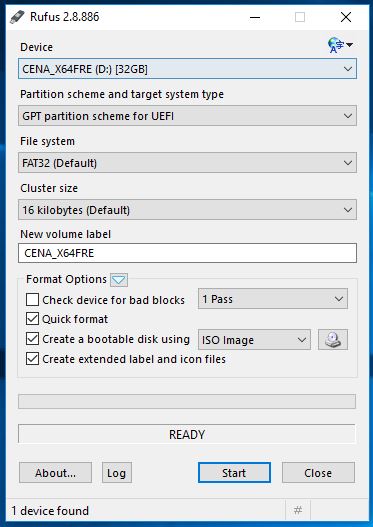Image resolution: width=373 pixels, height=527 pixels.
Task: Open the ISO Image boot type dropdown
Action: click(254, 340)
